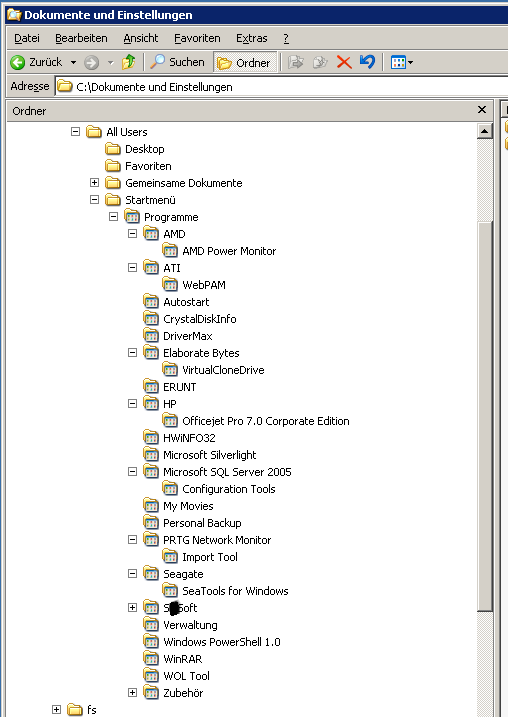Select the My Movies folder icon
This screenshot has width=508, height=717.
tap(151, 506)
